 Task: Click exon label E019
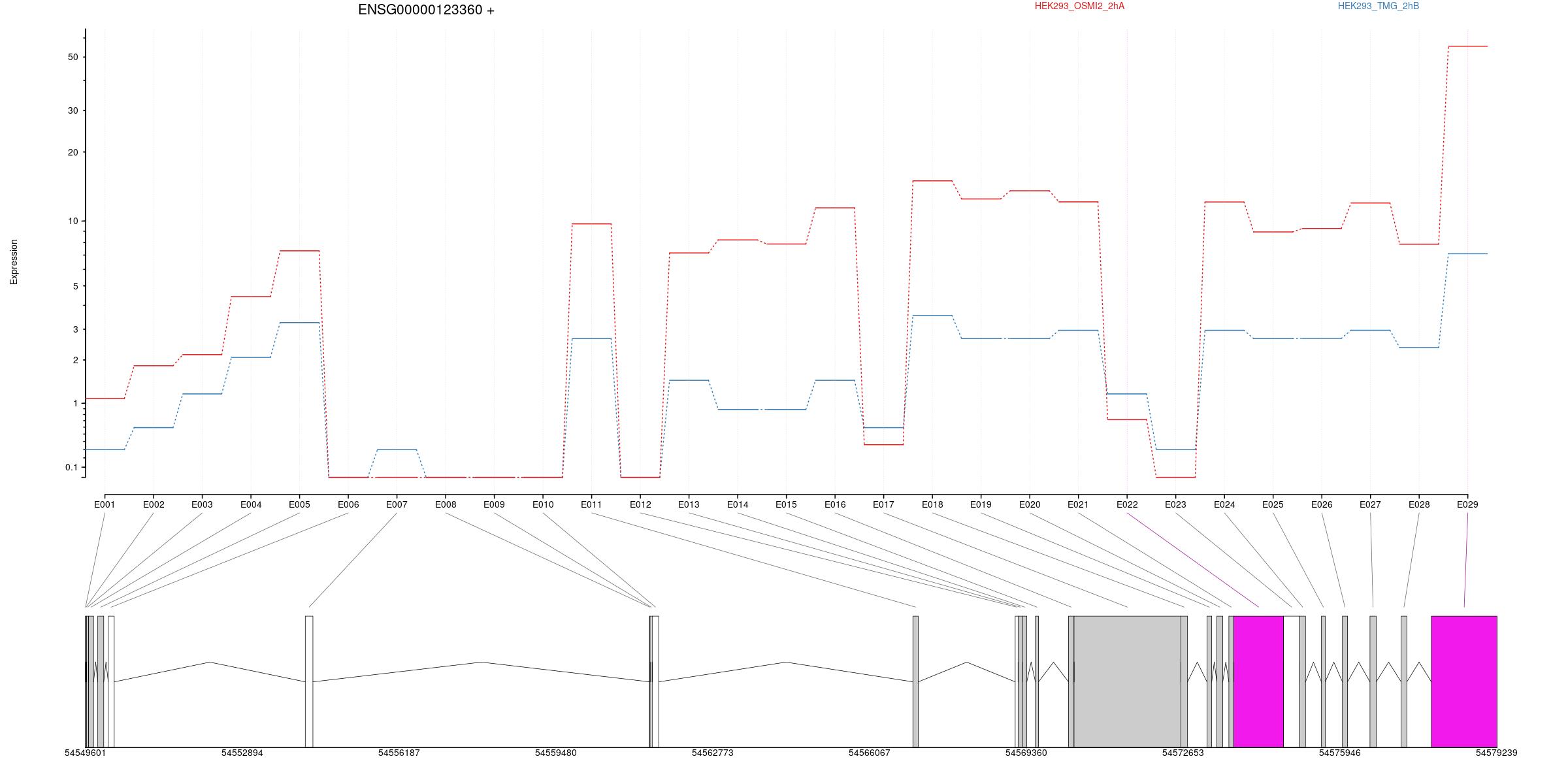point(981,504)
